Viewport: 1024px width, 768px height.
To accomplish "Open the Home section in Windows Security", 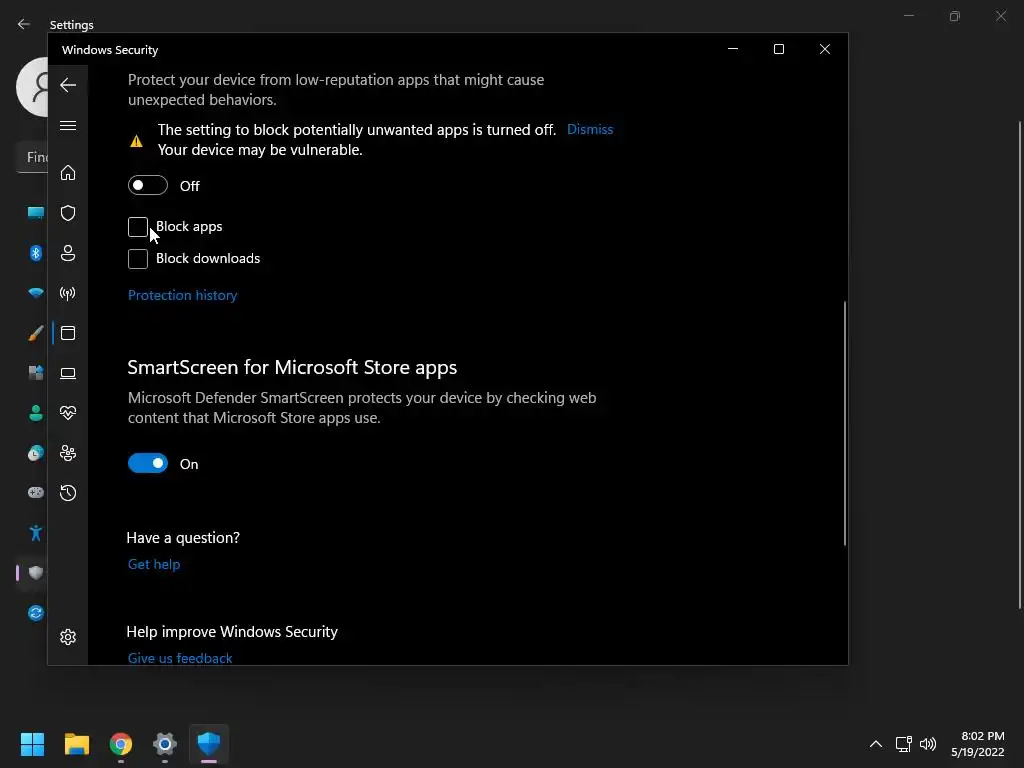I will coord(68,173).
